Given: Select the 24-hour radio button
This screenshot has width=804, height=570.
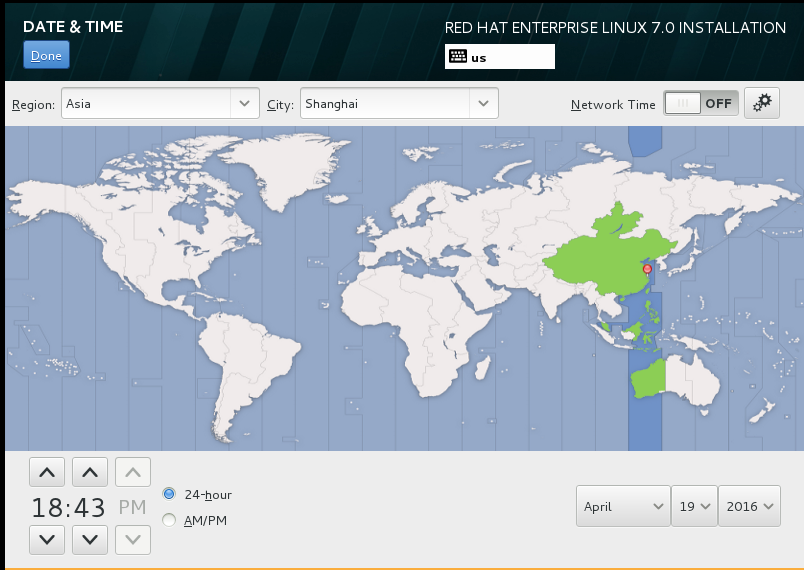Looking at the screenshot, I should (x=169, y=494).
